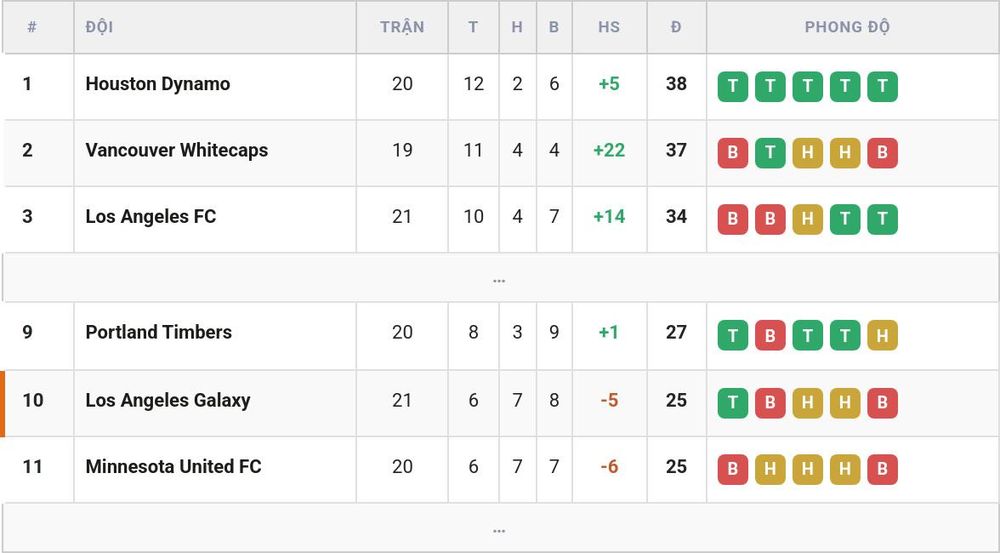The image size is (1000, 553).
Task: Select the PHONG ĐỘ column header
Action: coord(847,27)
